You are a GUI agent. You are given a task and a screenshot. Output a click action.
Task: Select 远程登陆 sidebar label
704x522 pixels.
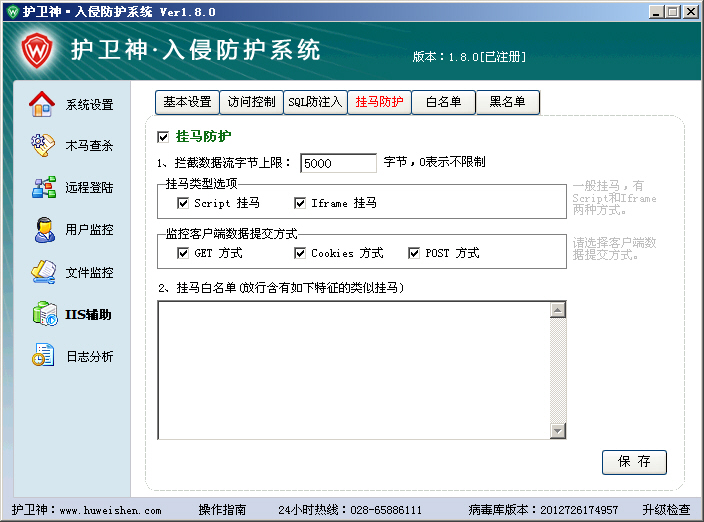click(89, 188)
